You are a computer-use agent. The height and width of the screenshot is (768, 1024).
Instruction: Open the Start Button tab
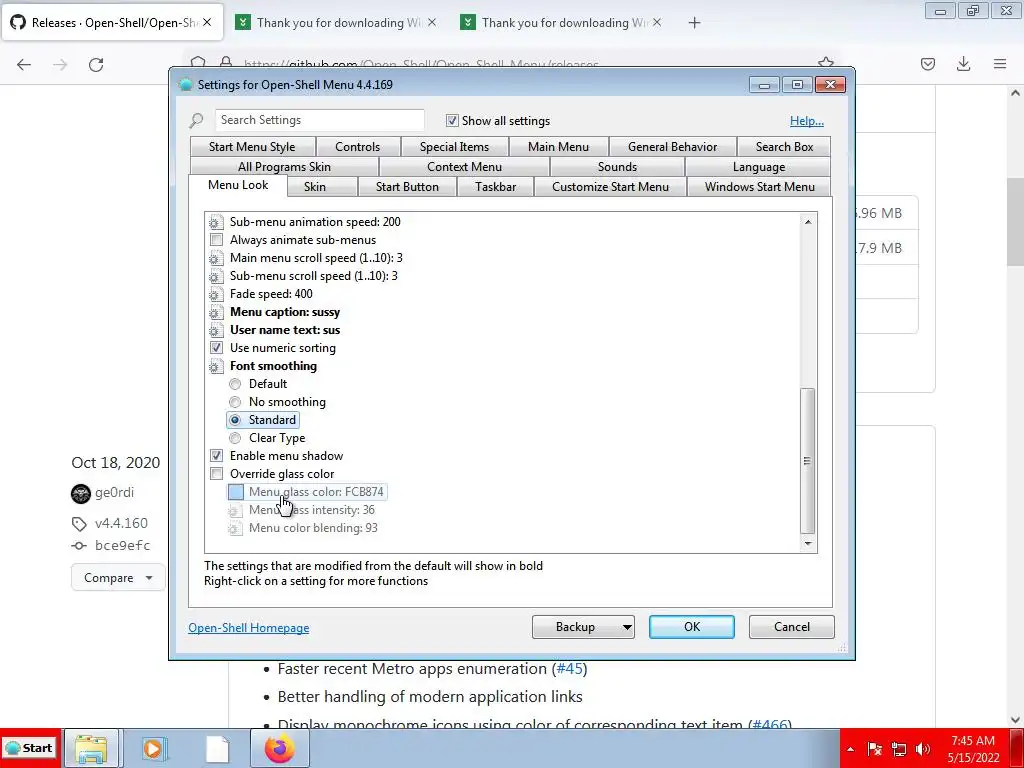(407, 187)
